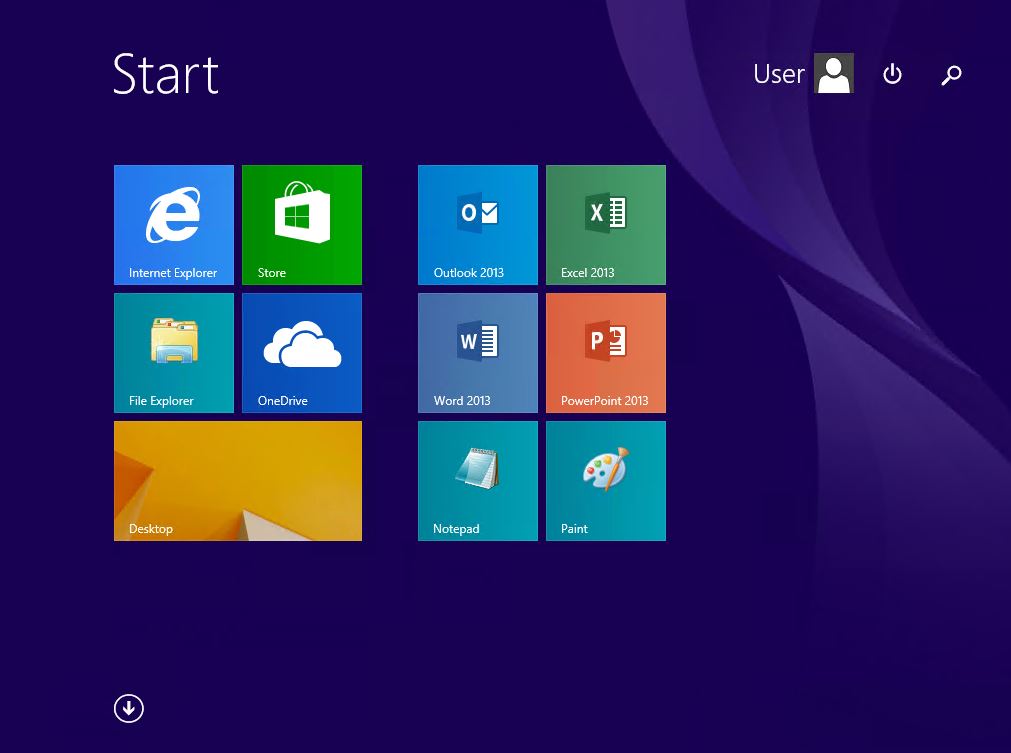Open the Paint palette tile

pos(605,480)
